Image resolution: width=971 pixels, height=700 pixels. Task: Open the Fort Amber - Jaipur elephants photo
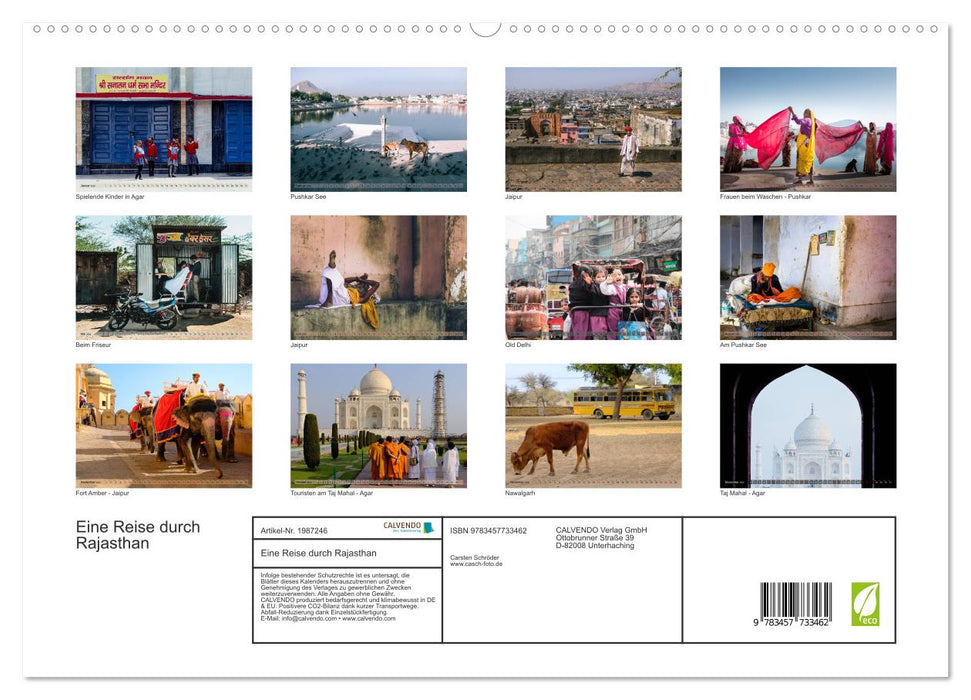(x=163, y=425)
